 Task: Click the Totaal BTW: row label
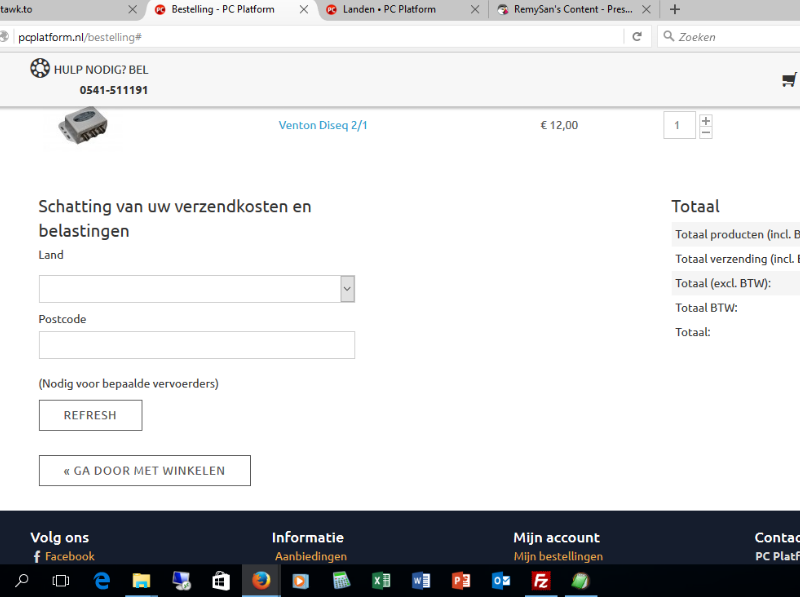706,308
